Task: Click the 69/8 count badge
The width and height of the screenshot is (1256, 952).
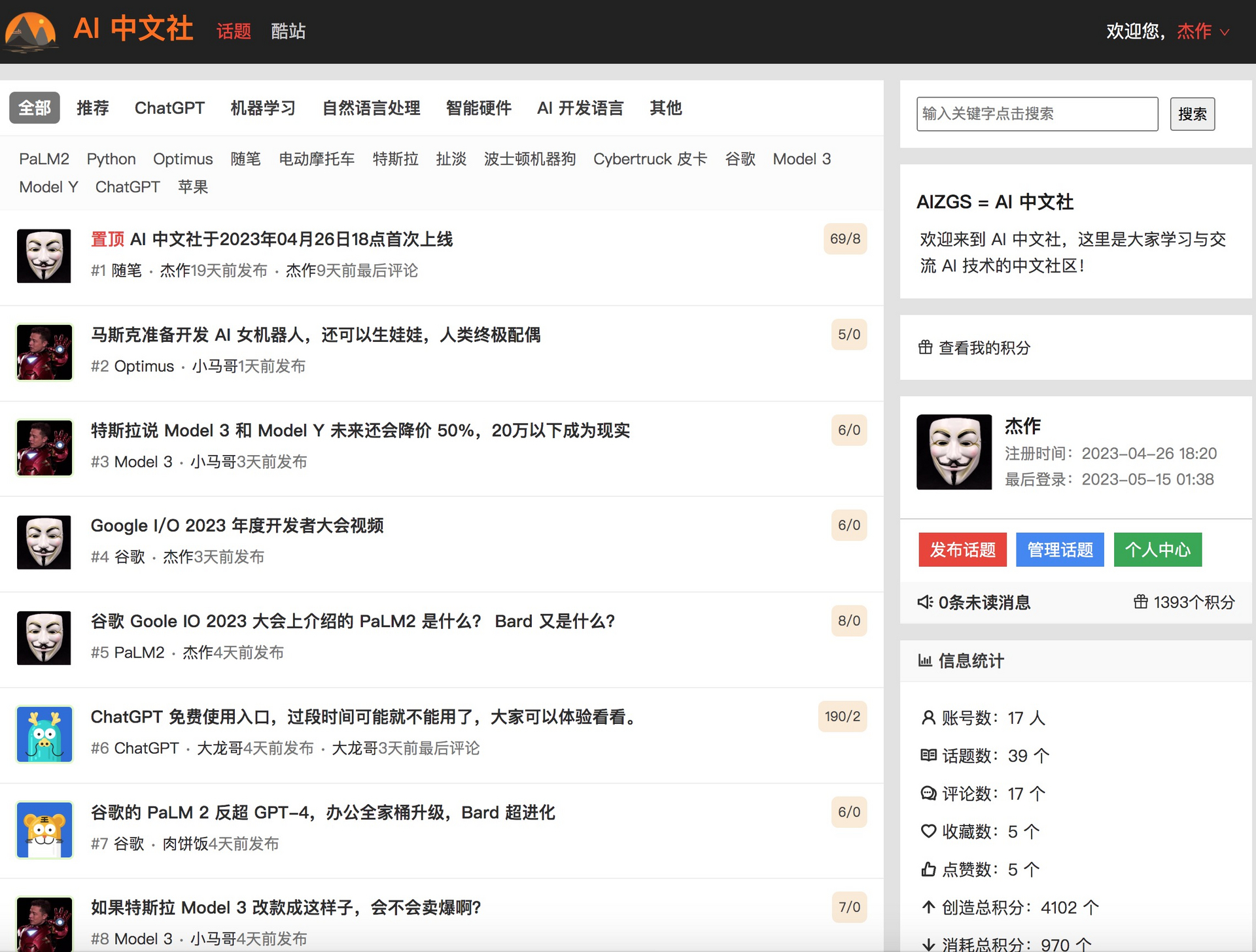Action: [x=845, y=239]
